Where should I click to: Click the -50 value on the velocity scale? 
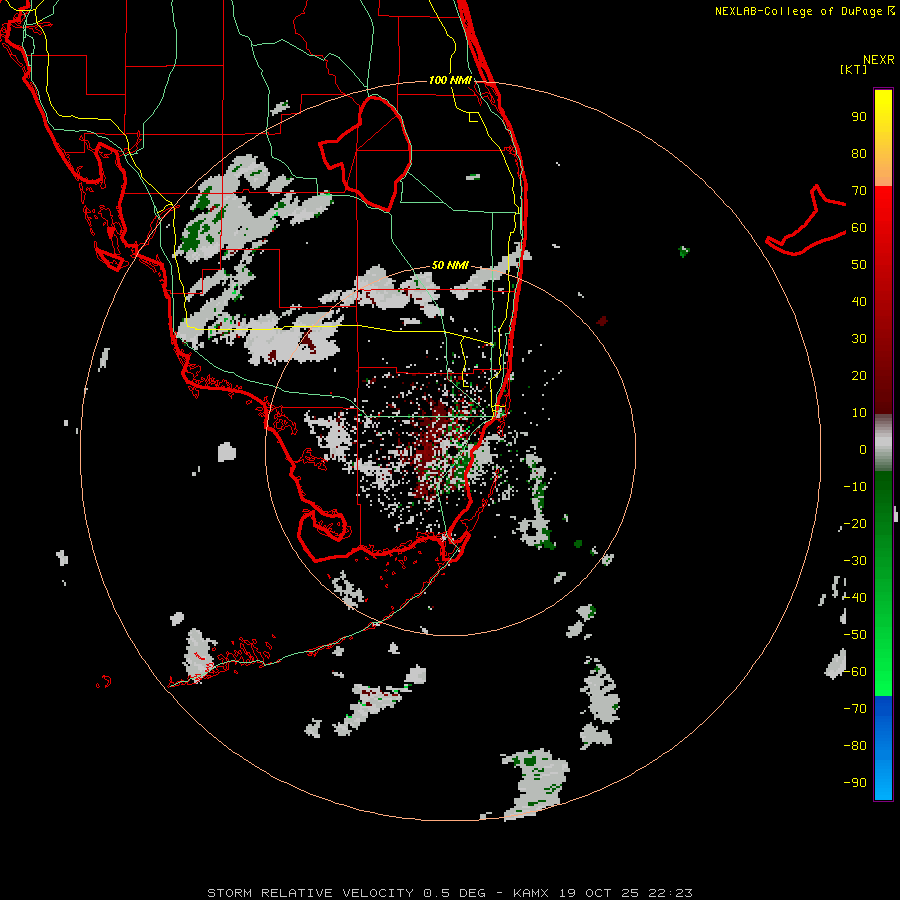(x=855, y=635)
